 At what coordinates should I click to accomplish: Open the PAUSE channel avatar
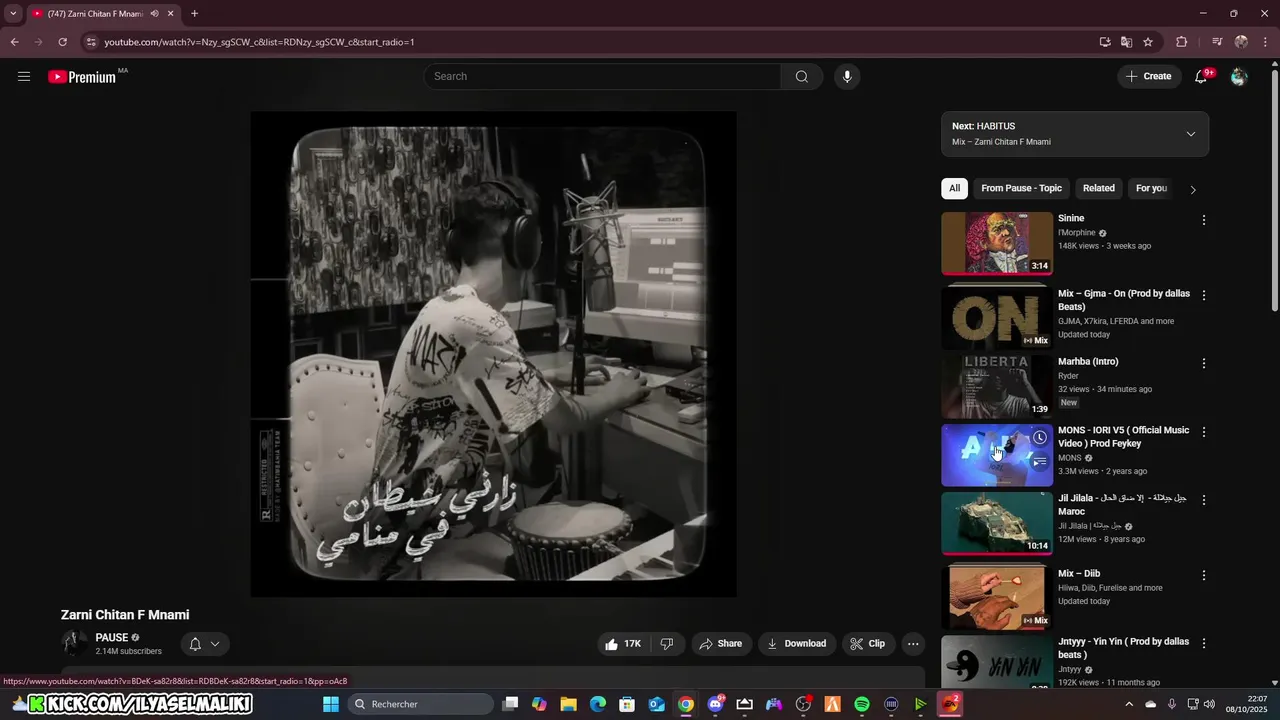pyautogui.click(x=74, y=644)
